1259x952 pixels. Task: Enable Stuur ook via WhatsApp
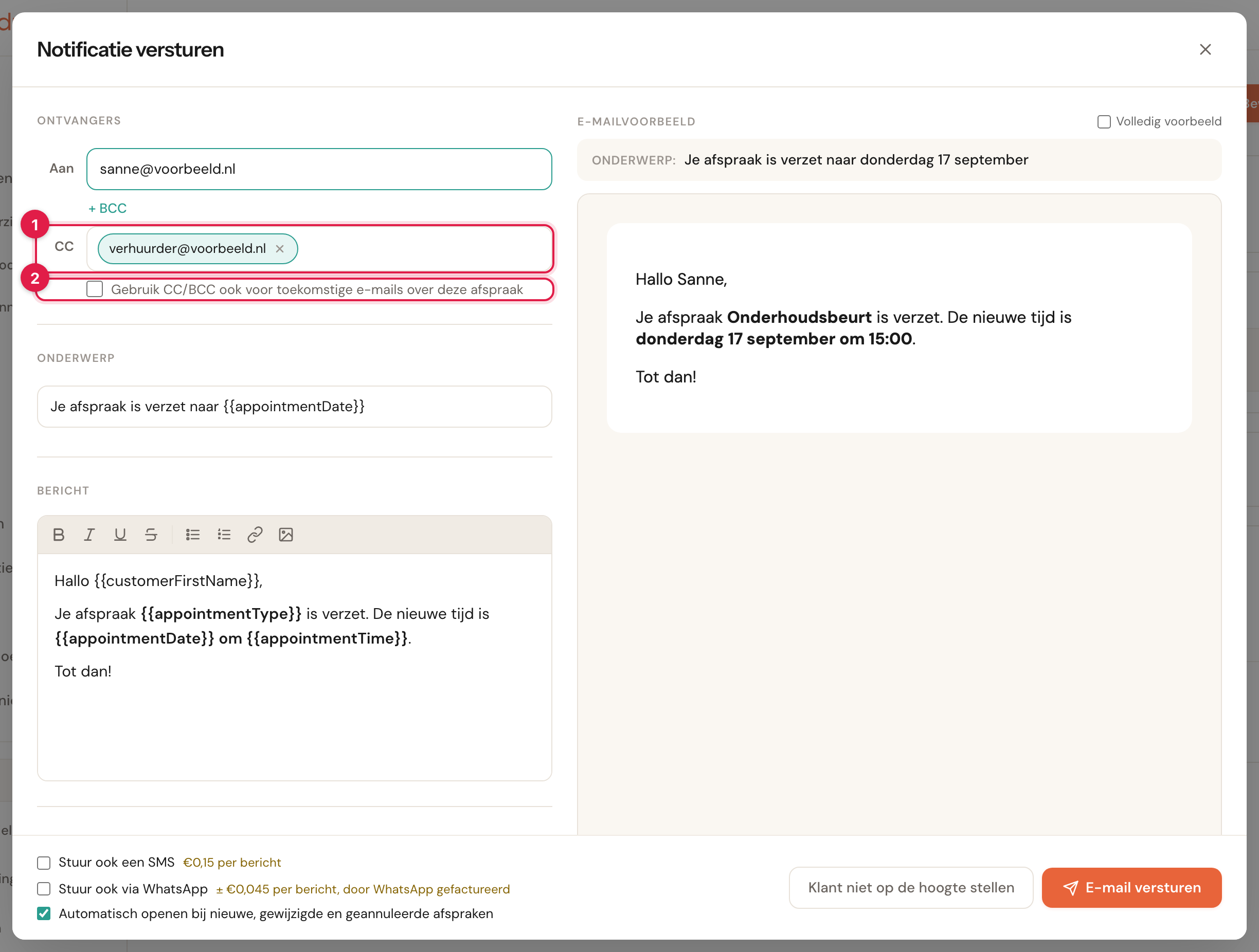click(x=44, y=889)
